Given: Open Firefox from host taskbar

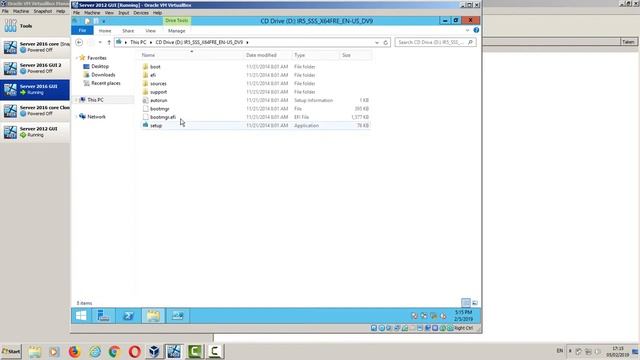Looking at the screenshot, I should point(74,351).
